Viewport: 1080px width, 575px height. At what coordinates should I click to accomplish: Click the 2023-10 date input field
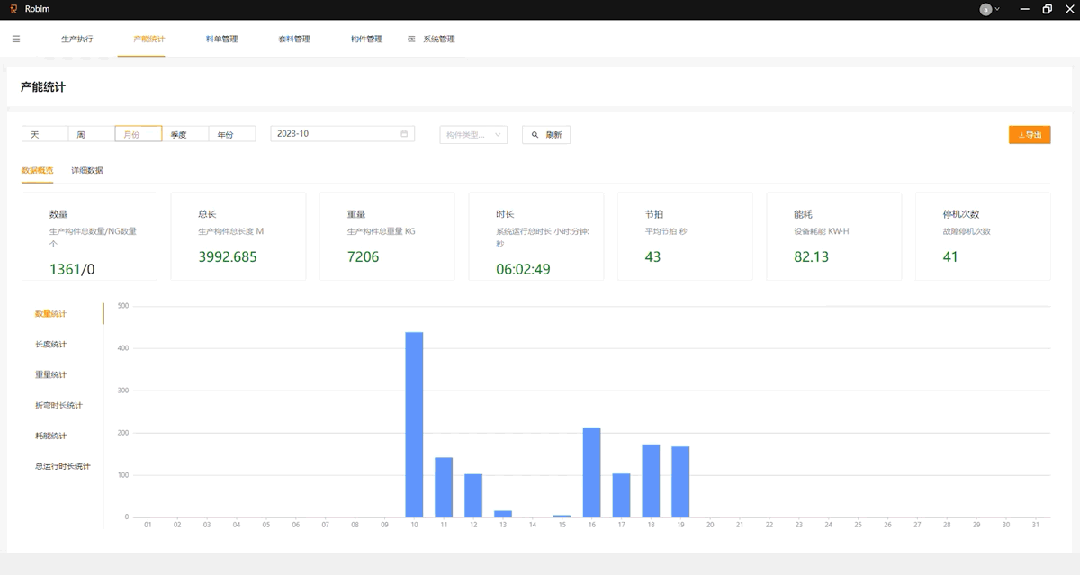coord(343,134)
